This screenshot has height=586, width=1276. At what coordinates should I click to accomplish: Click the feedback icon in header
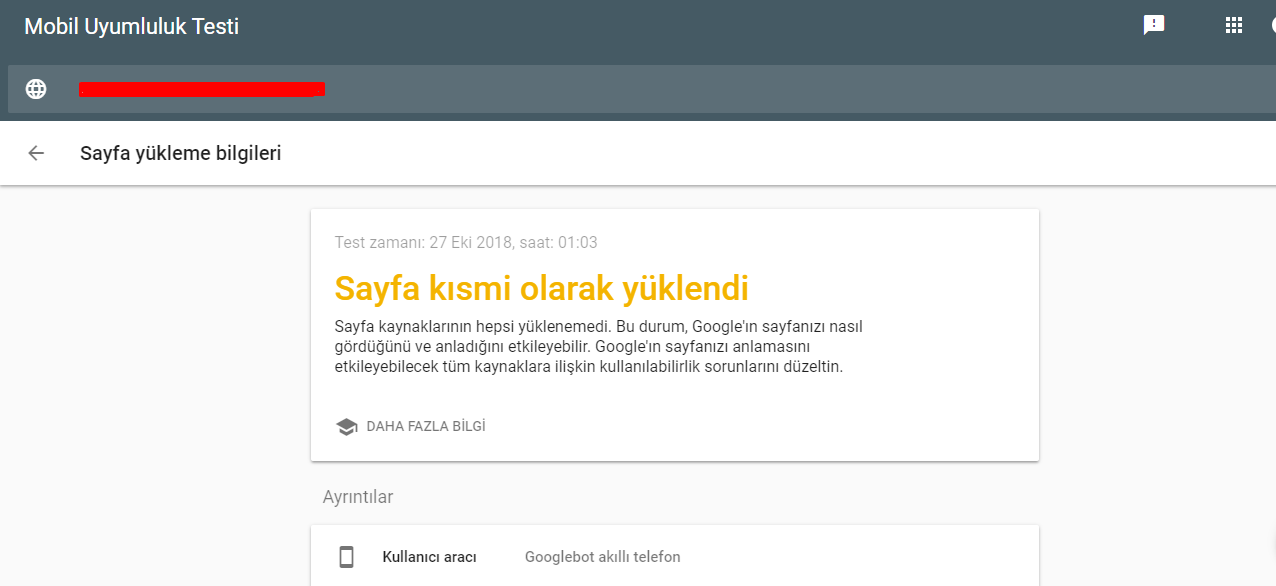(1154, 26)
